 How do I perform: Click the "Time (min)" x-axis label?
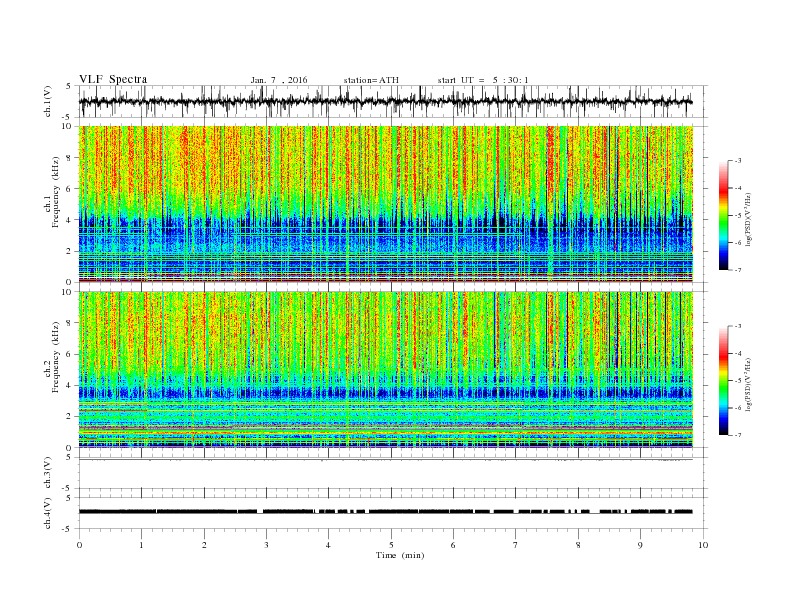pos(400,555)
